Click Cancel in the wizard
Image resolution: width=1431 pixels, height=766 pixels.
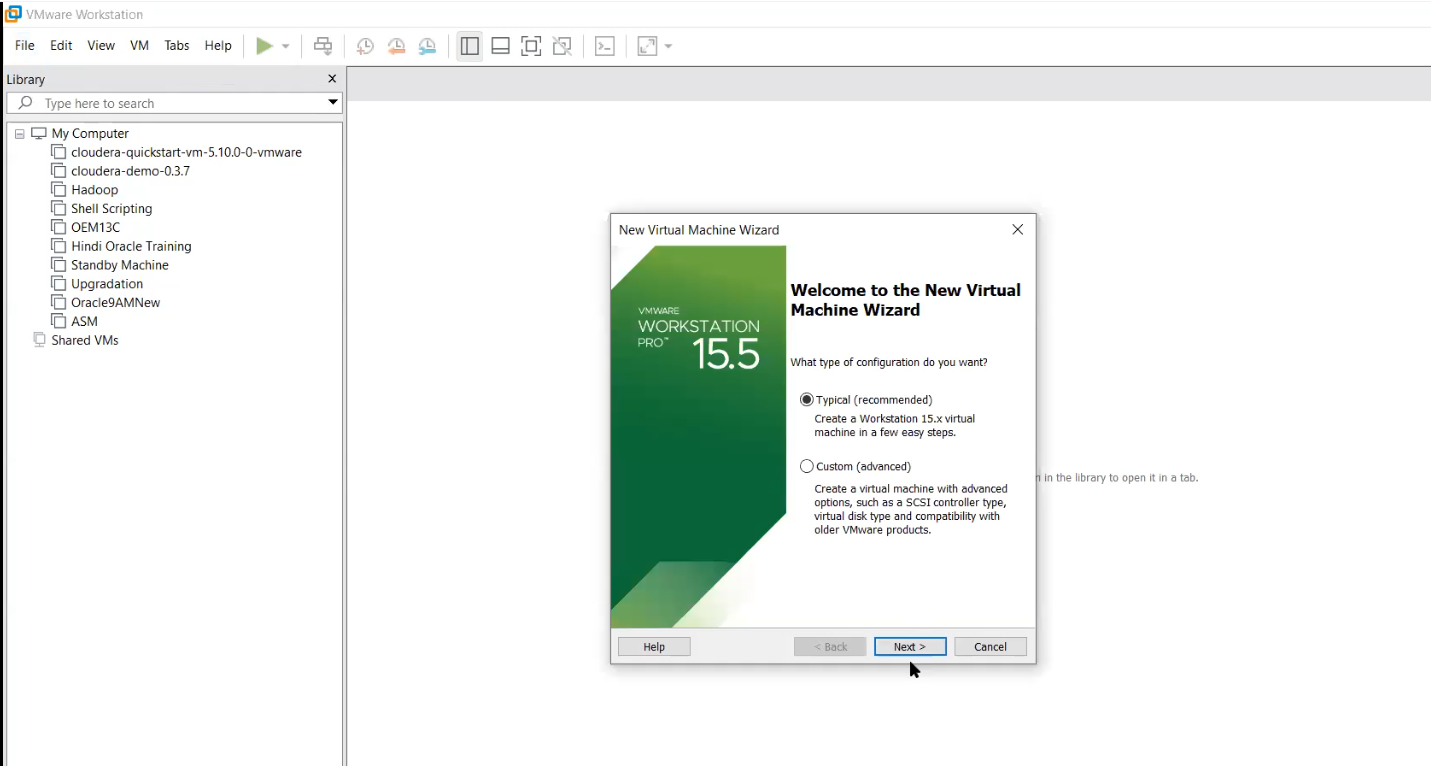(x=990, y=647)
